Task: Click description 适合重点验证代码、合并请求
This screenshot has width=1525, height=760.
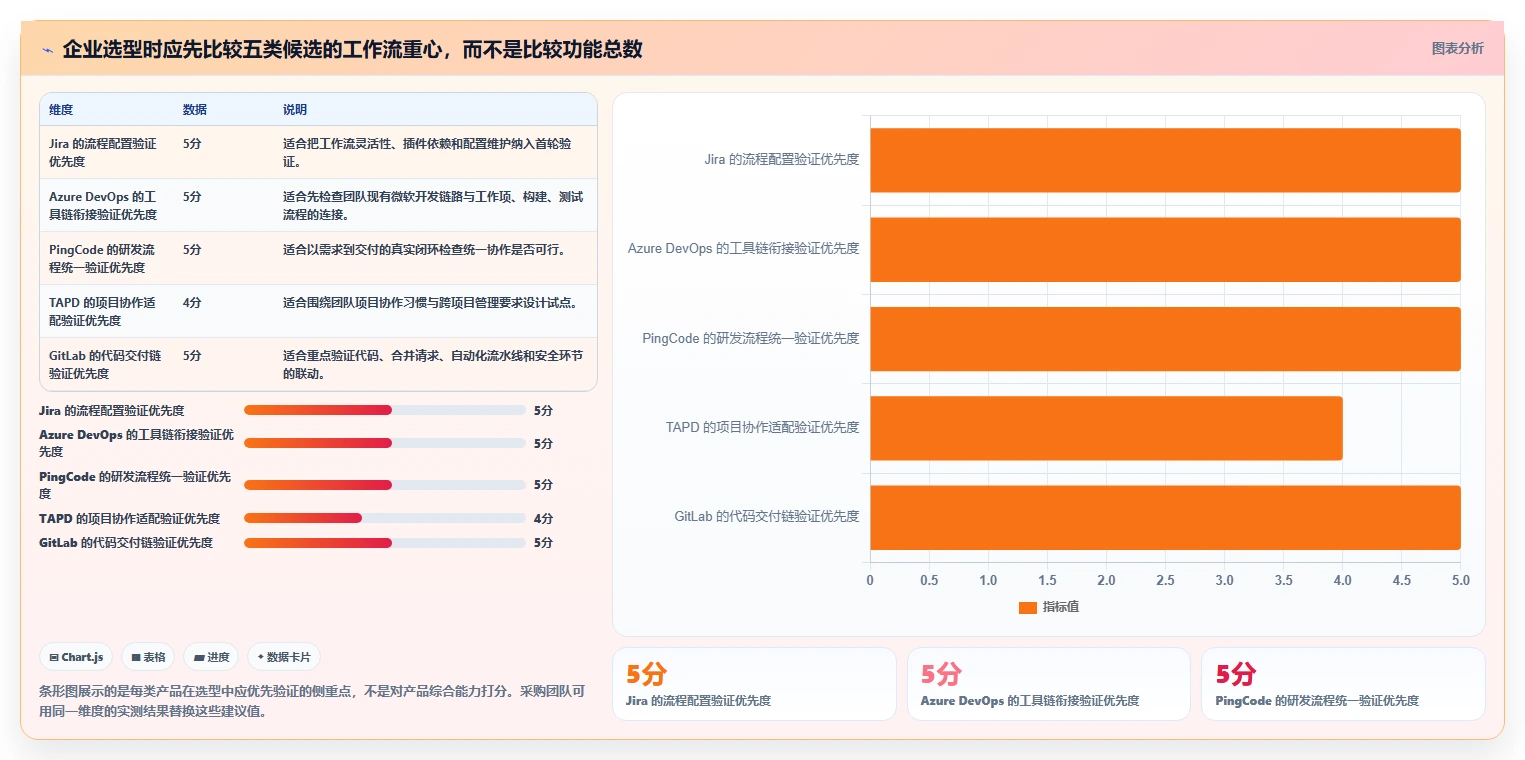Action: tap(433, 364)
